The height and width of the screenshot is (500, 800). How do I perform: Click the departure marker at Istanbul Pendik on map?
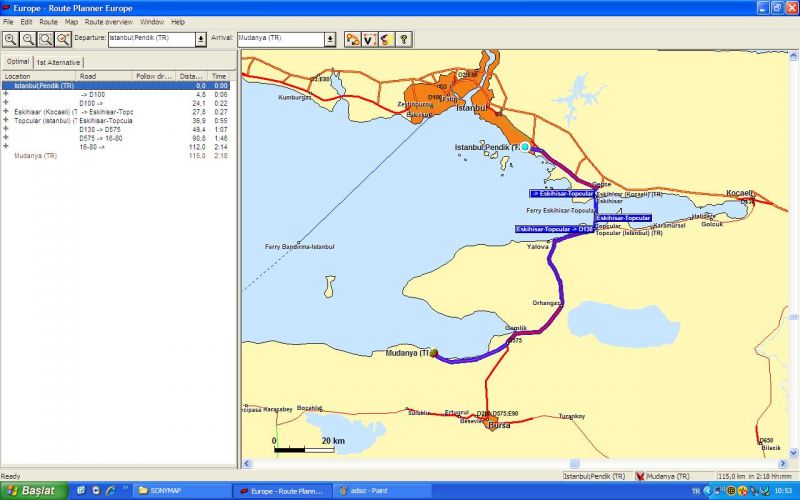pyautogui.click(x=525, y=147)
